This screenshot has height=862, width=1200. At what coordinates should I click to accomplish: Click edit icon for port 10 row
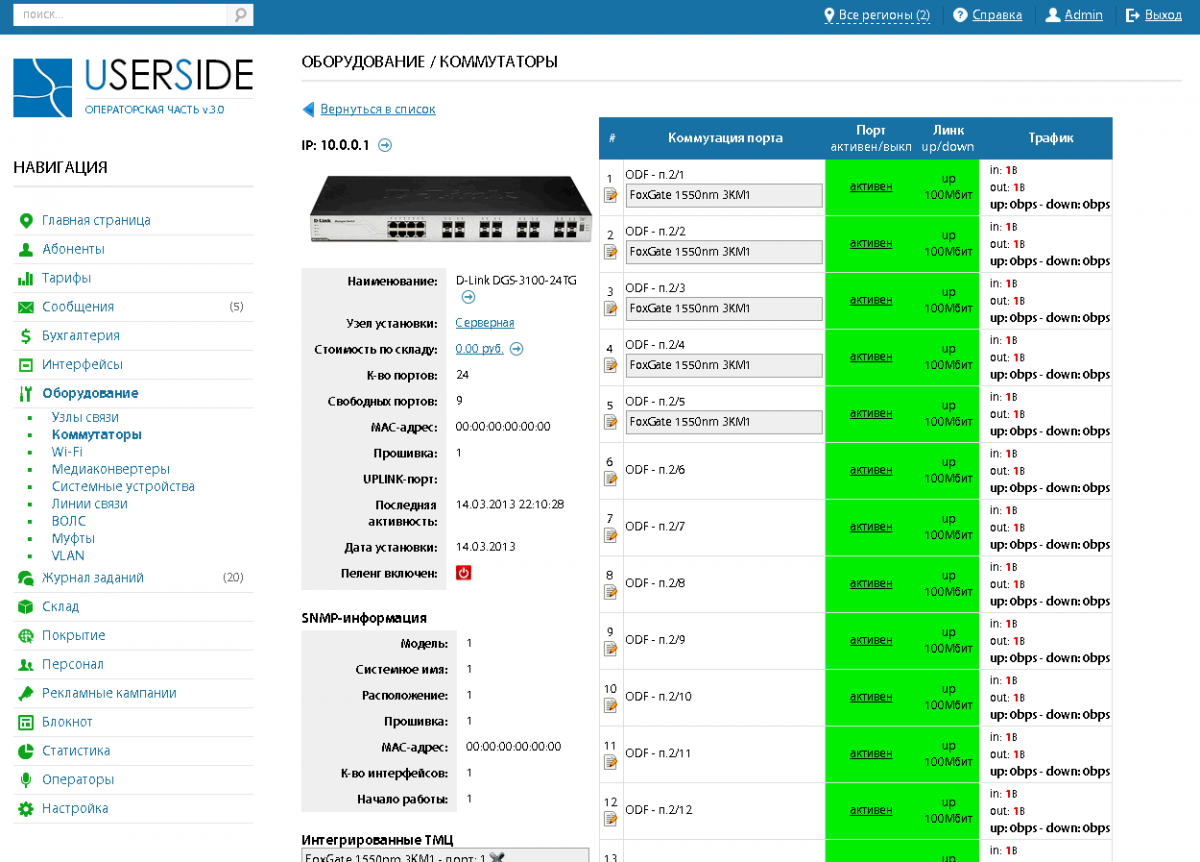611,706
